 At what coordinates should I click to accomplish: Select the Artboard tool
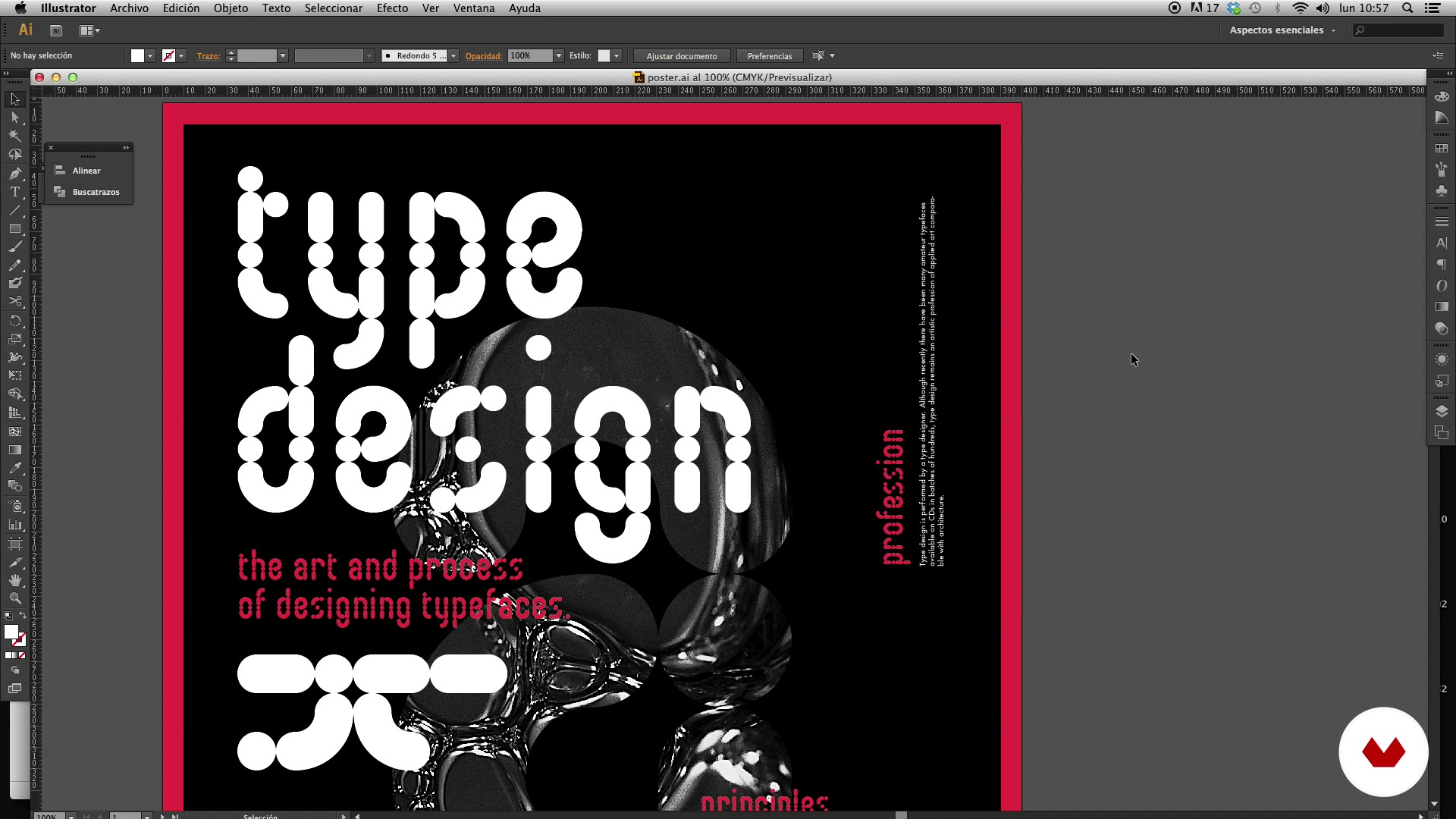click(15, 544)
